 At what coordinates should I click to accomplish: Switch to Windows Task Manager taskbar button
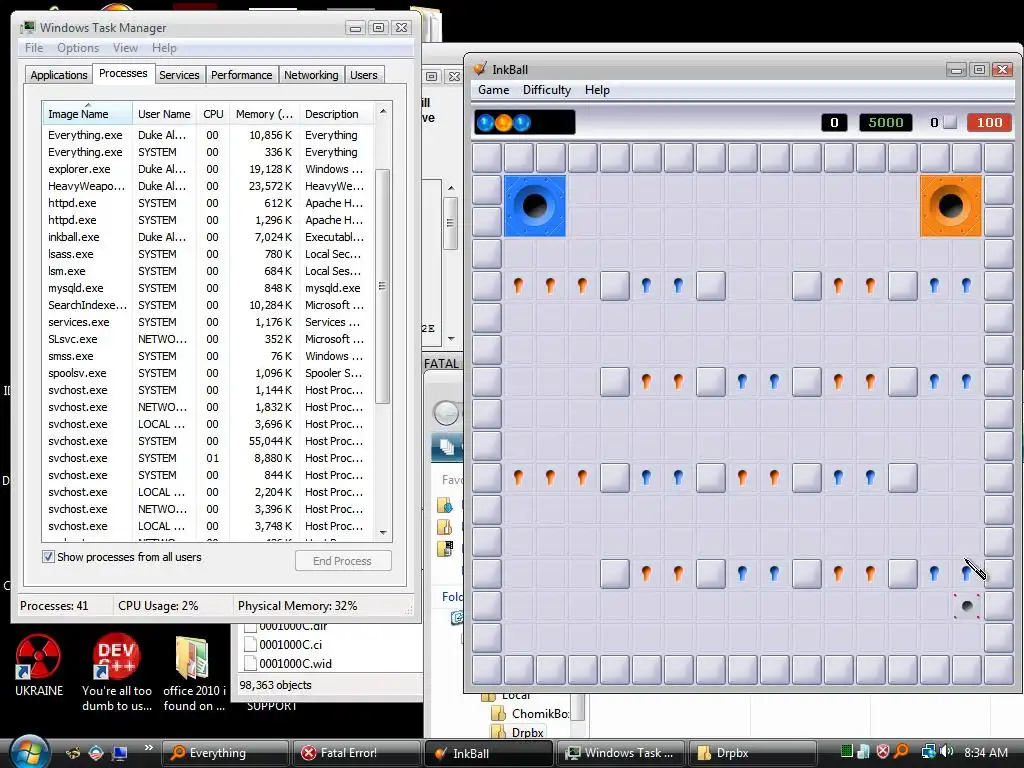619,753
